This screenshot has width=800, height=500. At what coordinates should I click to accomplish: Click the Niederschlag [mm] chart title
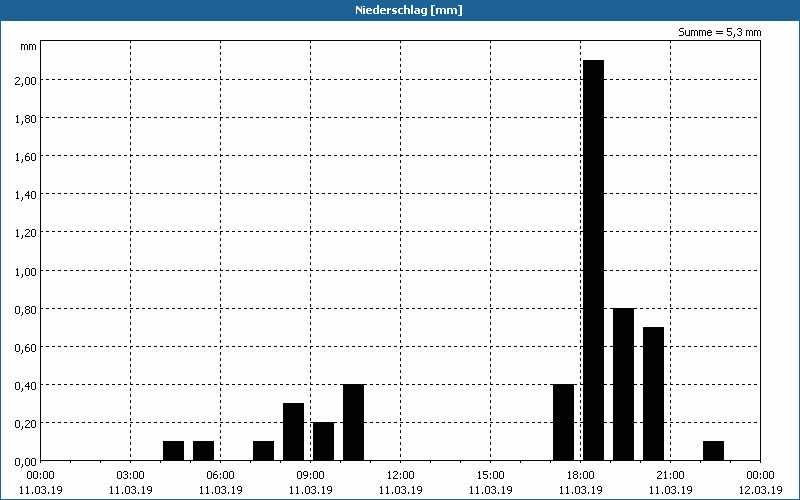[x=409, y=10]
